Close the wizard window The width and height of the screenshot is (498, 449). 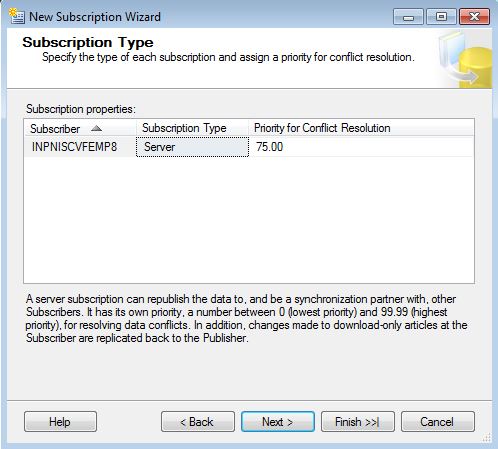coord(474,17)
